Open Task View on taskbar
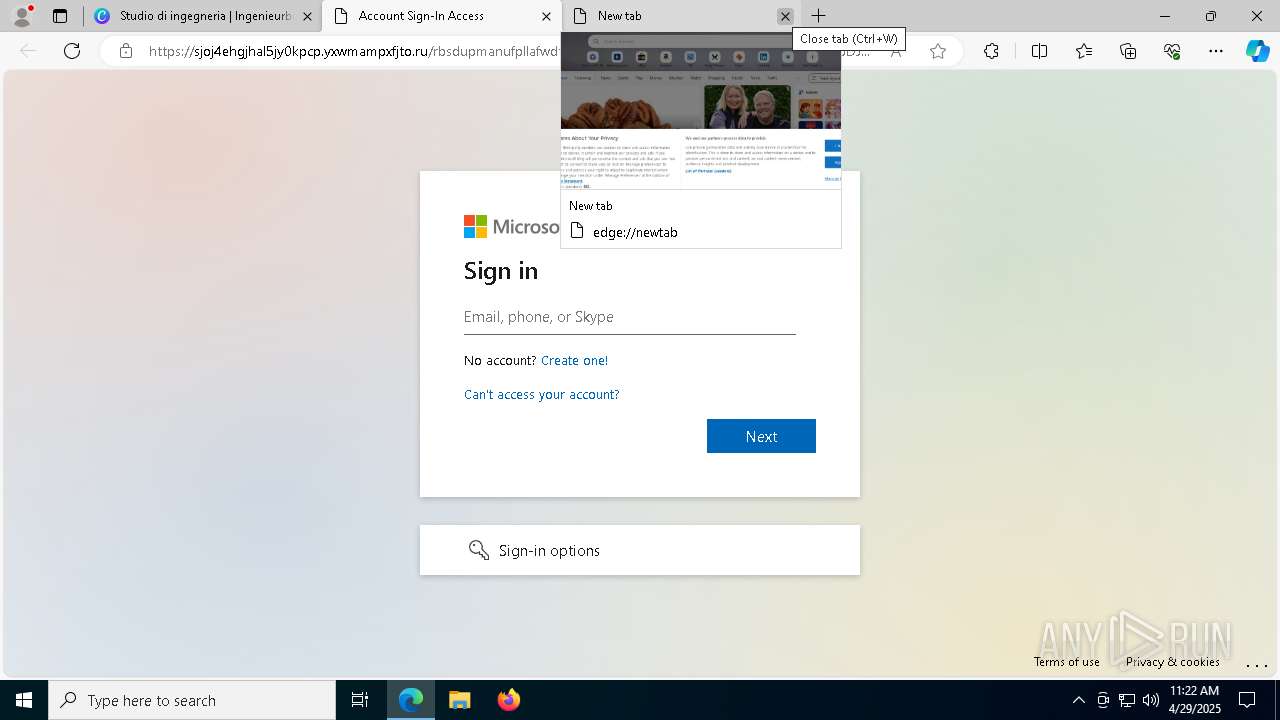 tap(360, 700)
